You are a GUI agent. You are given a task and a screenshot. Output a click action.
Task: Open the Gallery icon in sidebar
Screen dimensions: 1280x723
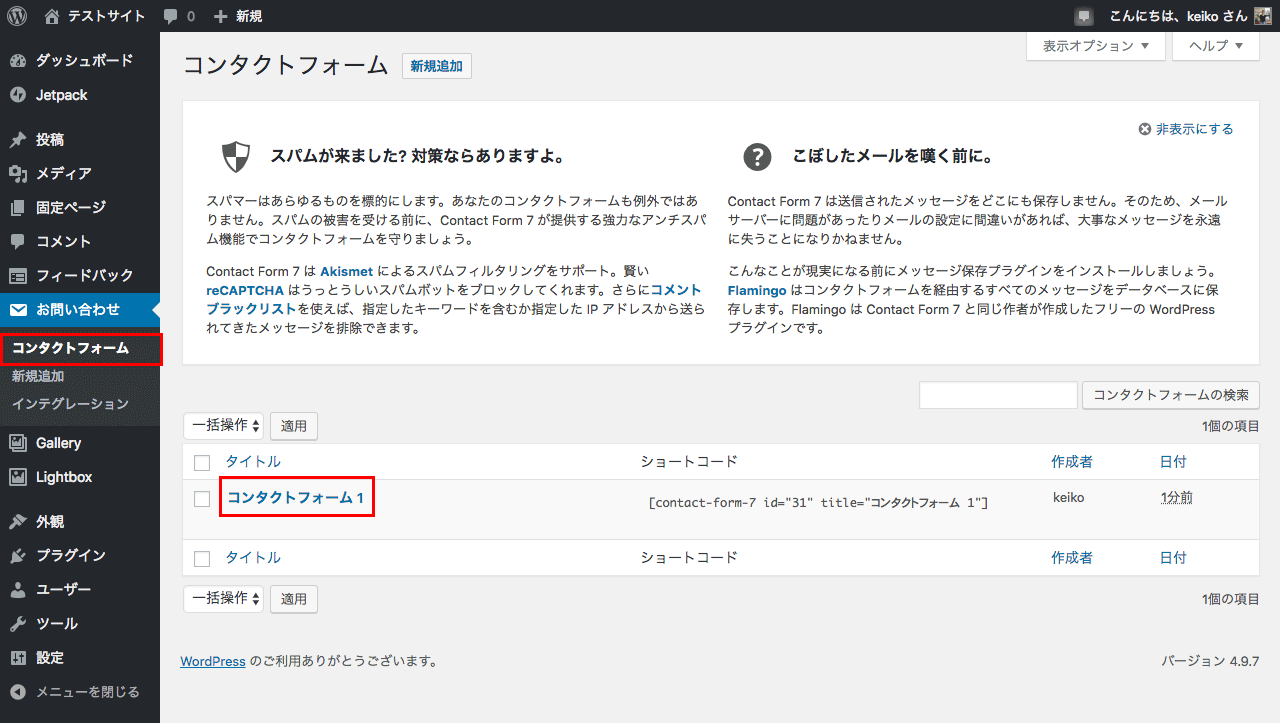point(18,443)
